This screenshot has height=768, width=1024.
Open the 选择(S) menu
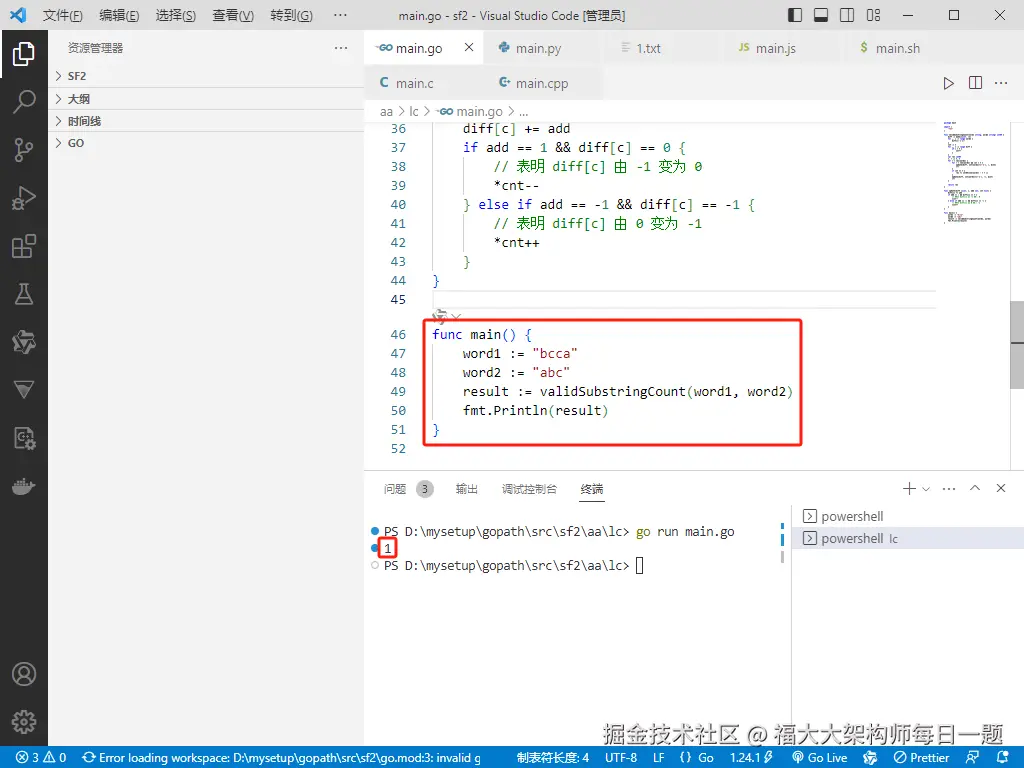point(176,15)
